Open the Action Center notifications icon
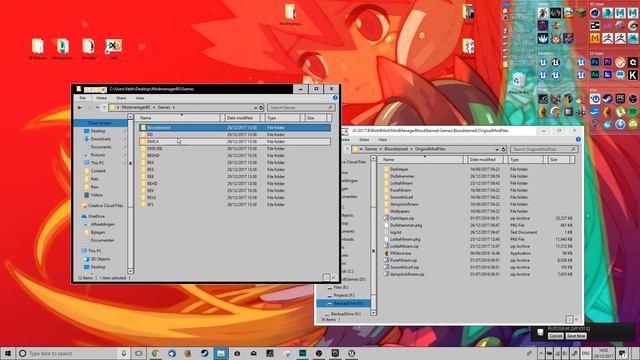The height and width of the screenshot is (360, 640). coord(622,353)
